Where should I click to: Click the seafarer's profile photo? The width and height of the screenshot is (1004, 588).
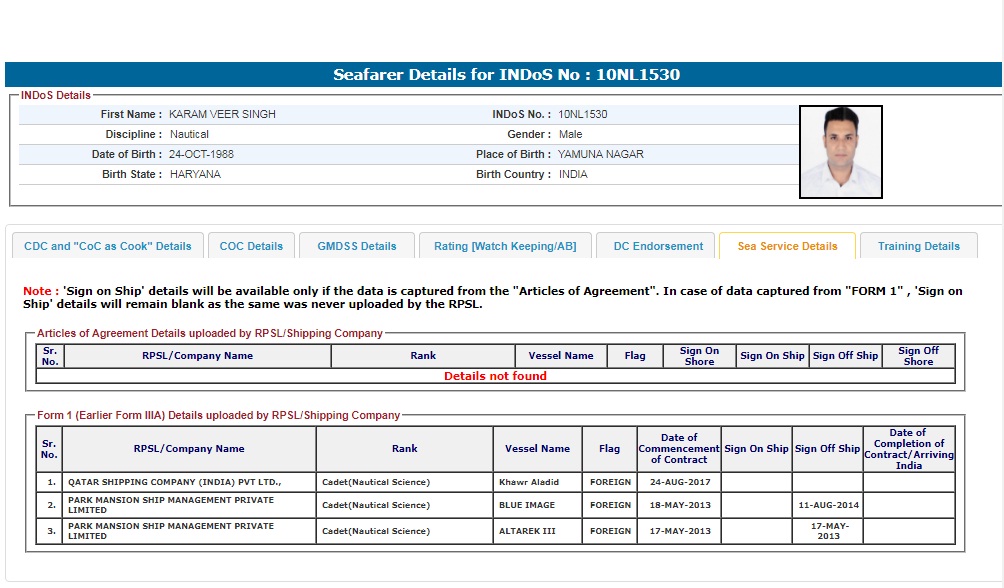click(840, 152)
